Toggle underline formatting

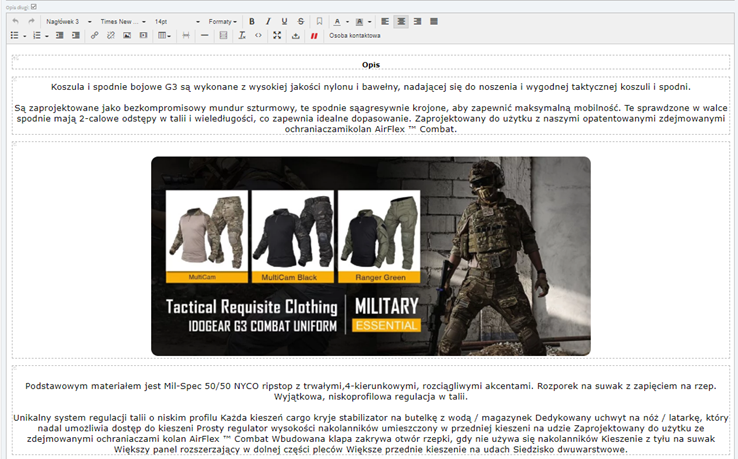pos(284,21)
